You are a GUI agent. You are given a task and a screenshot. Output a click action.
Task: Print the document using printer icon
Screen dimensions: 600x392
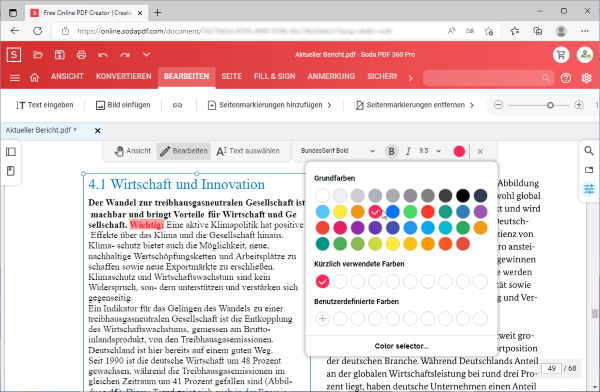pos(81,55)
